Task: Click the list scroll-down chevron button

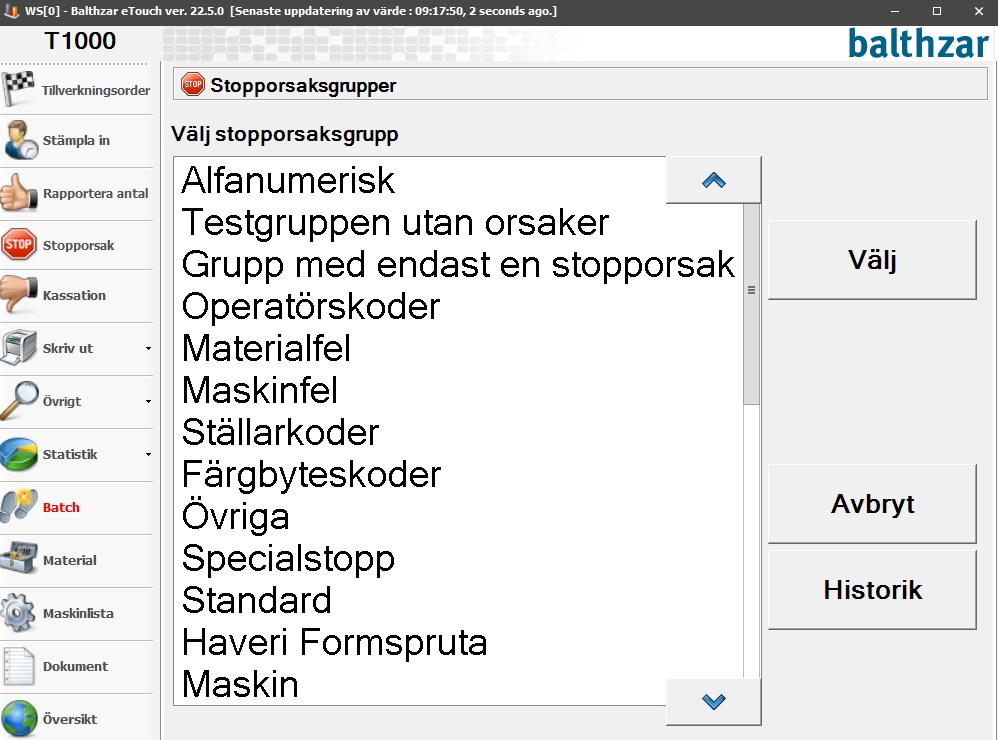Action: coord(713,702)
